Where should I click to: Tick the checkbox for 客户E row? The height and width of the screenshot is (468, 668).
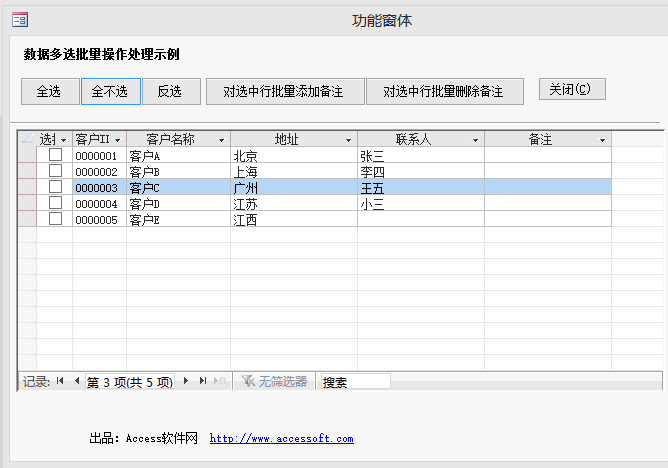[x=55, y=218]
